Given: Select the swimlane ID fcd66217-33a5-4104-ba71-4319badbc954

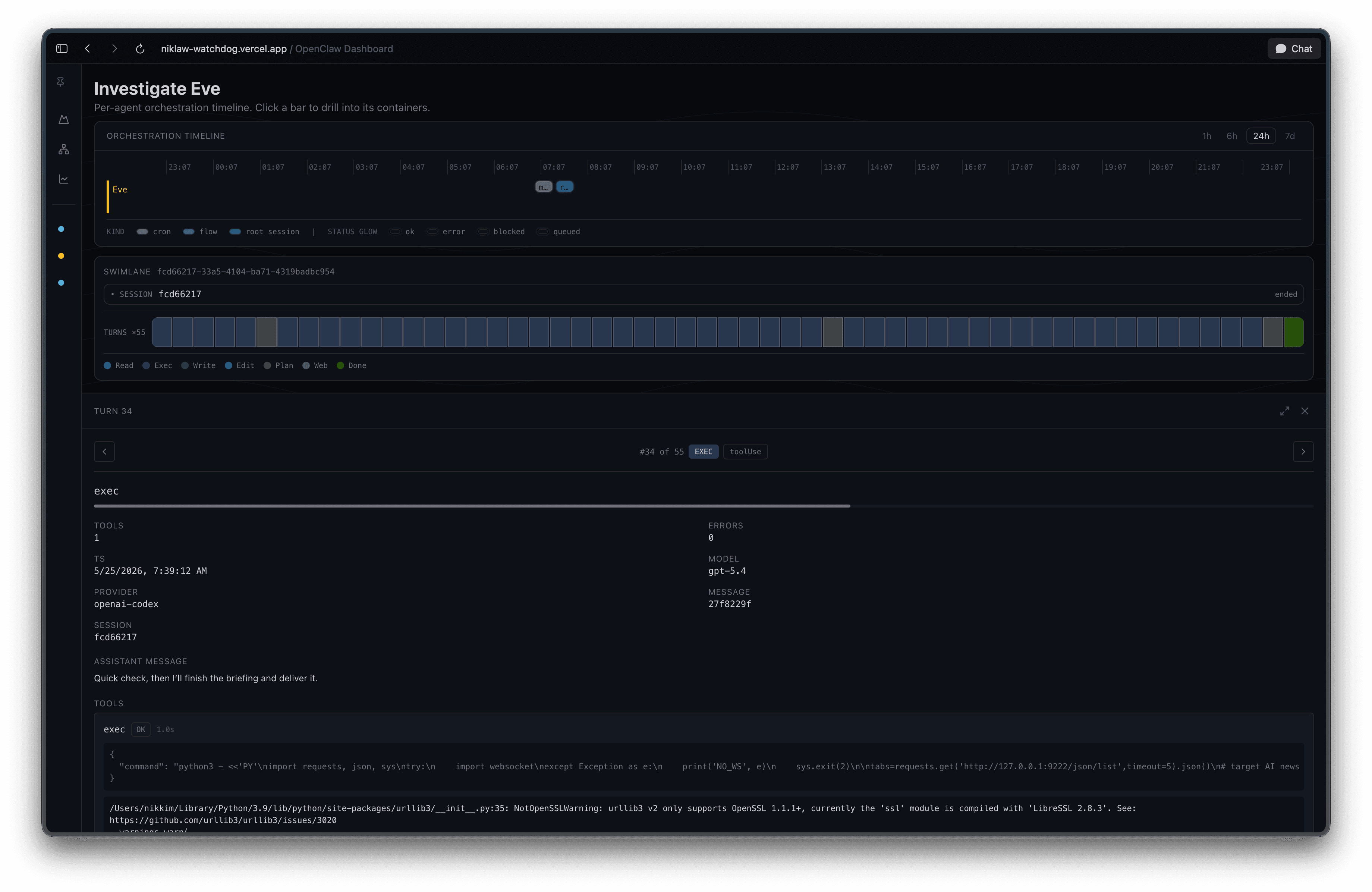Looking at the screenshot, I should [x=246, y=271].
